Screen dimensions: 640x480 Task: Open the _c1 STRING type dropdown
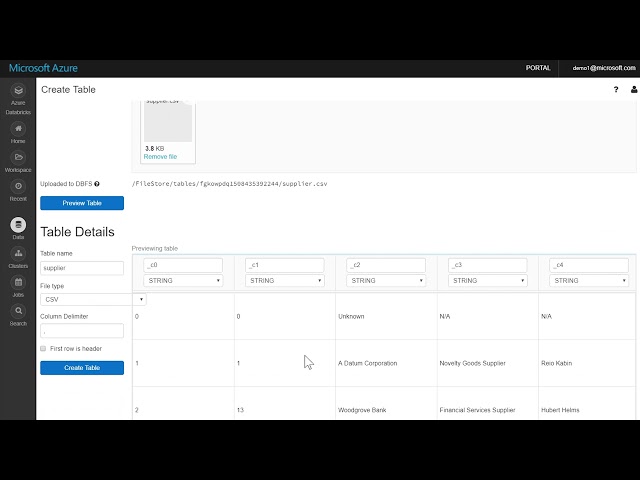(284, 281)
